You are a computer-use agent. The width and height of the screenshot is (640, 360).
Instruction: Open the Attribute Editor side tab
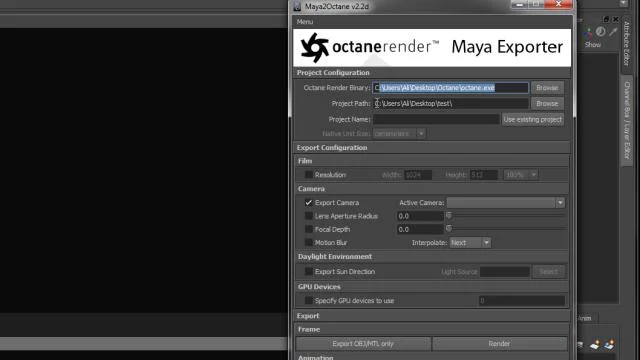point(627,44)
